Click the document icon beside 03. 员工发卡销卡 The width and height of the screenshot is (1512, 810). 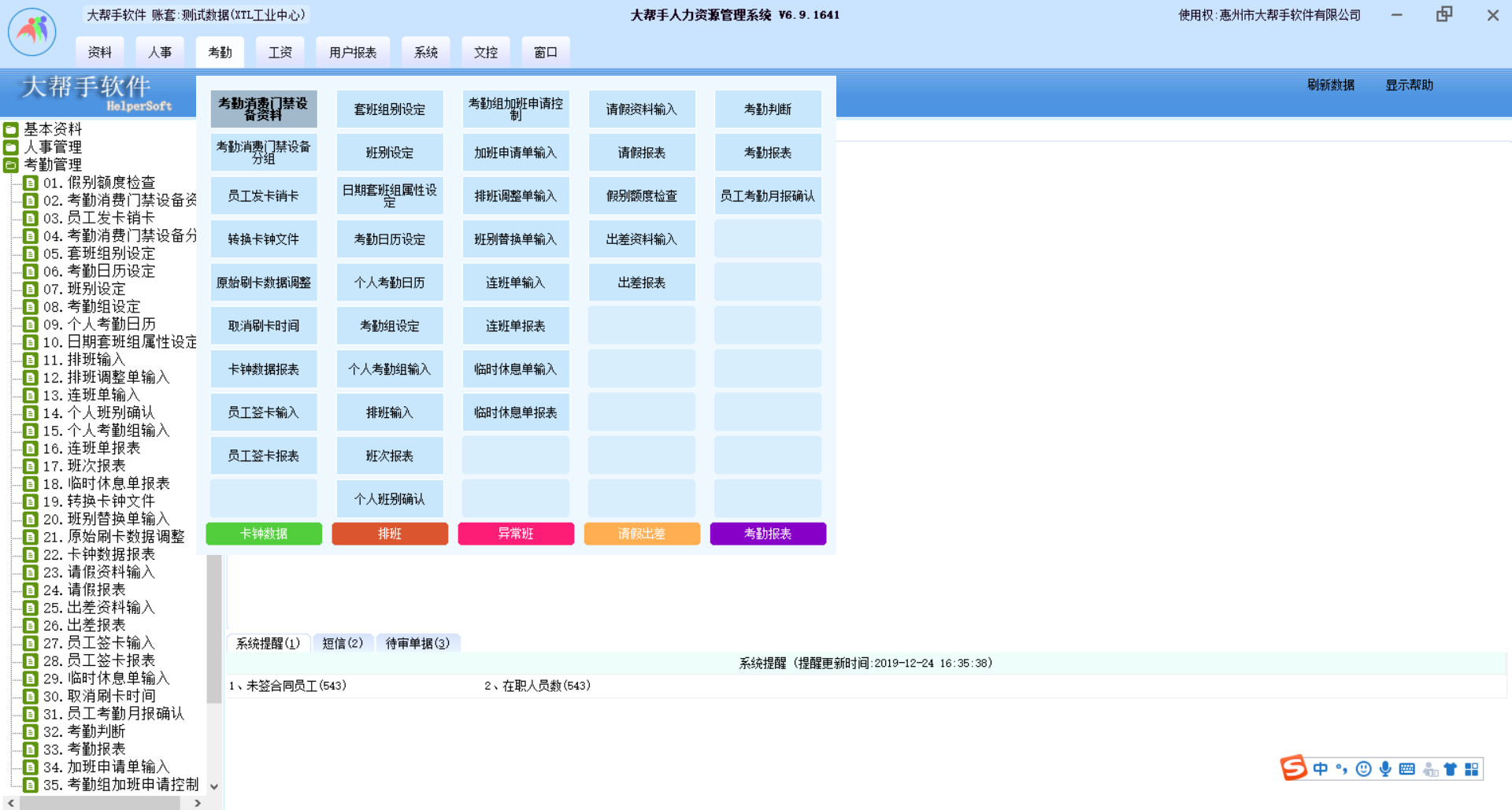pos(31,218)
